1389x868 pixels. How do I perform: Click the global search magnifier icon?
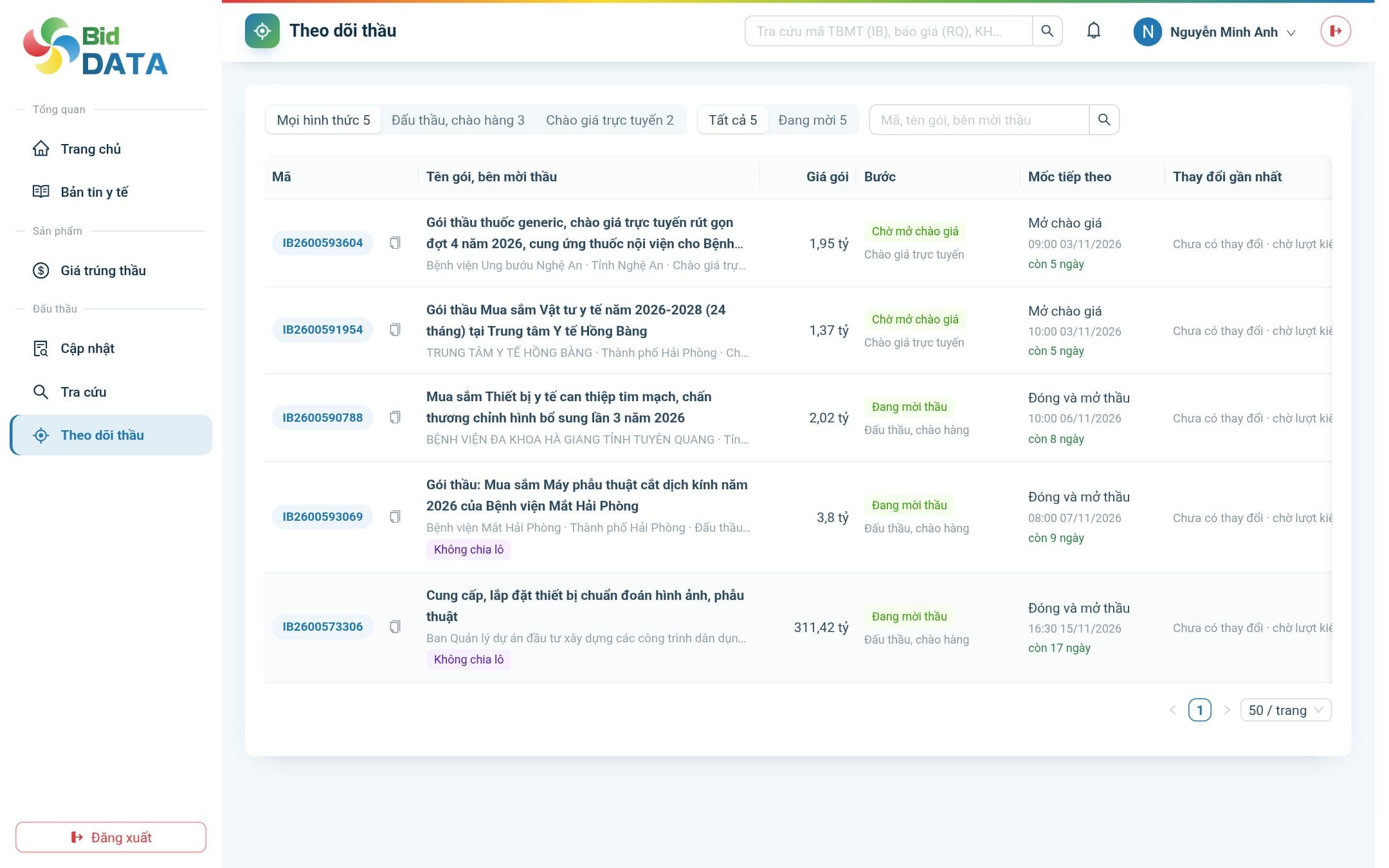click(1047, 31)
